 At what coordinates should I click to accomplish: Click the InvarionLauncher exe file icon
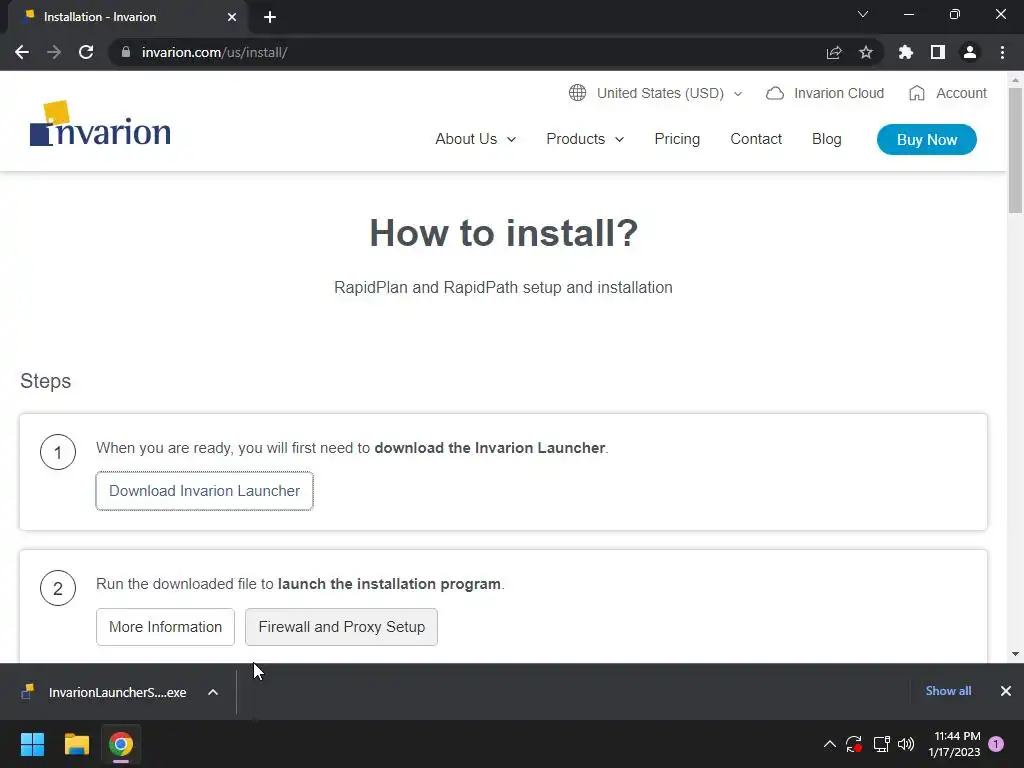coord(27,692)
